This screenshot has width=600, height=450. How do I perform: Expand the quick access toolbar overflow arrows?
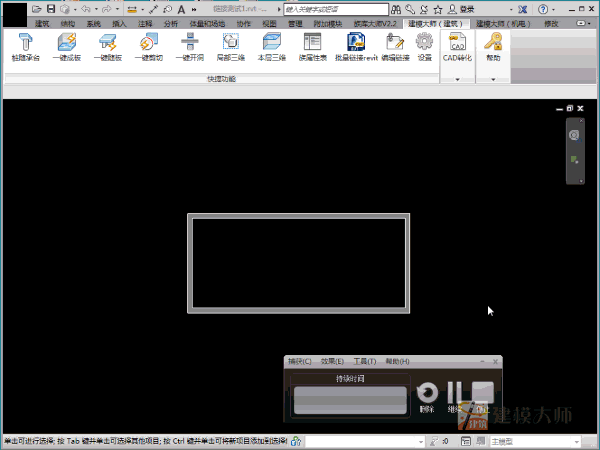tap(194, 9)
